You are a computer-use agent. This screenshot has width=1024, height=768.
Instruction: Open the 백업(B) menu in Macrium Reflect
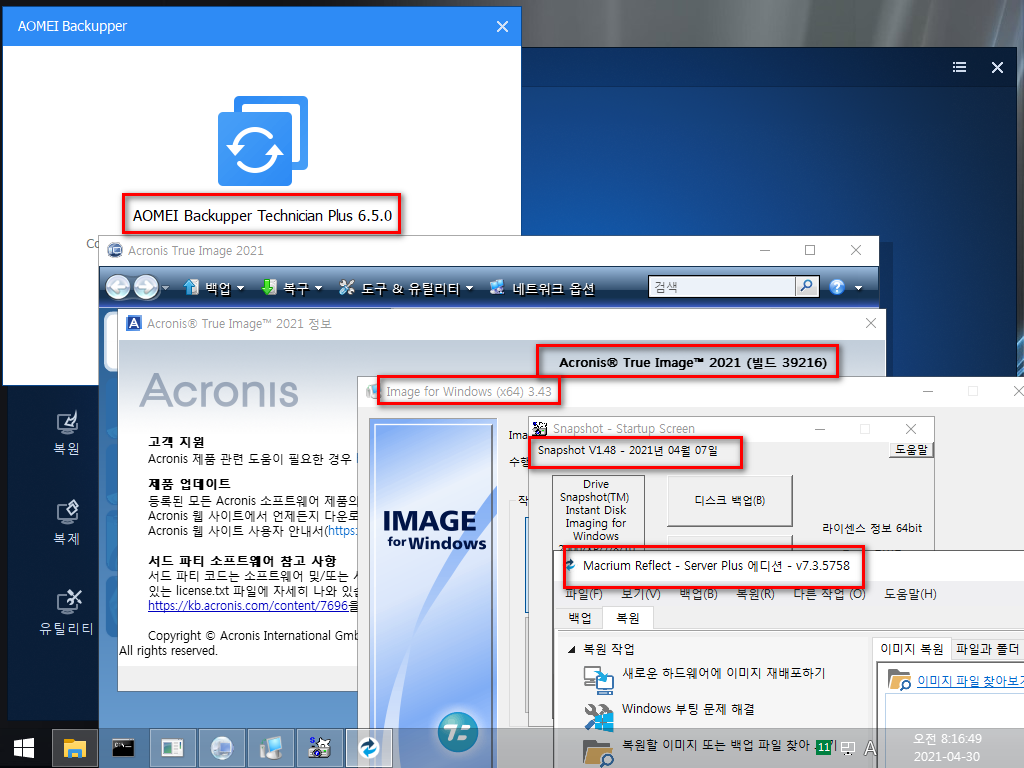pos(698,594)
